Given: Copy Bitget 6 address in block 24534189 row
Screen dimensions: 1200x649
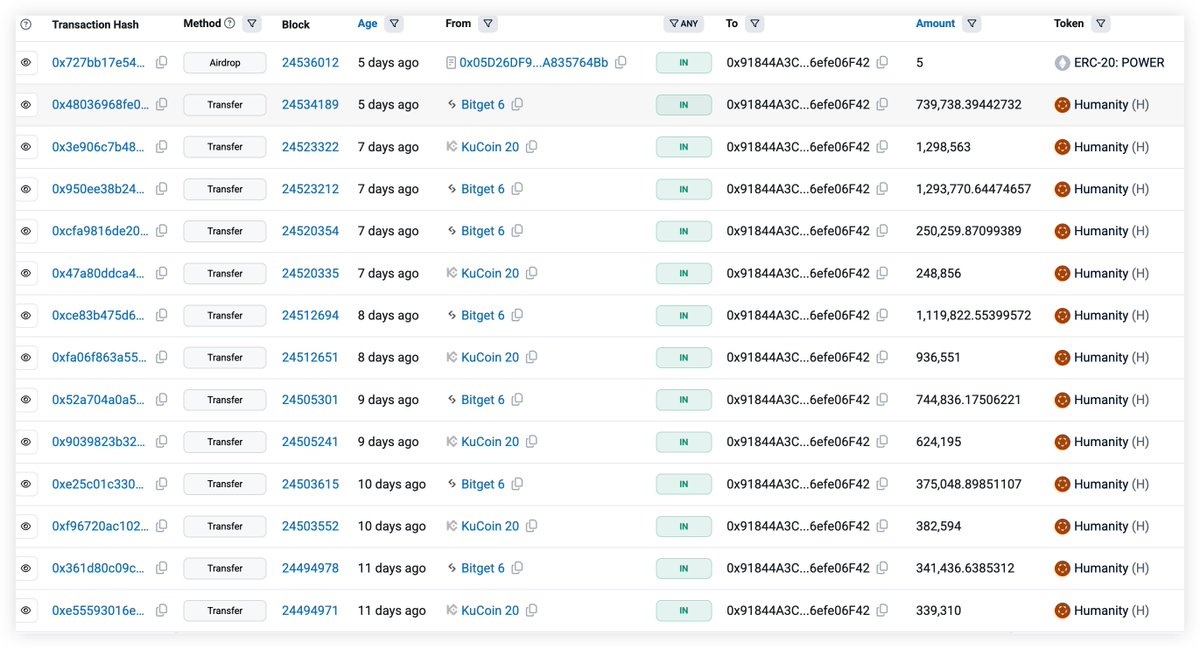Looking at the screenshot, I should 517,104.
